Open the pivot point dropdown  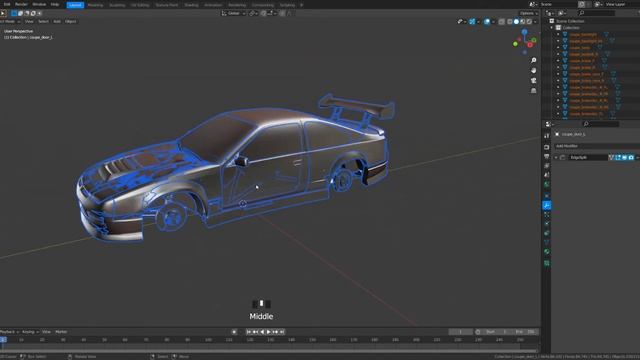pyautogui.click(x=253, y=13)
